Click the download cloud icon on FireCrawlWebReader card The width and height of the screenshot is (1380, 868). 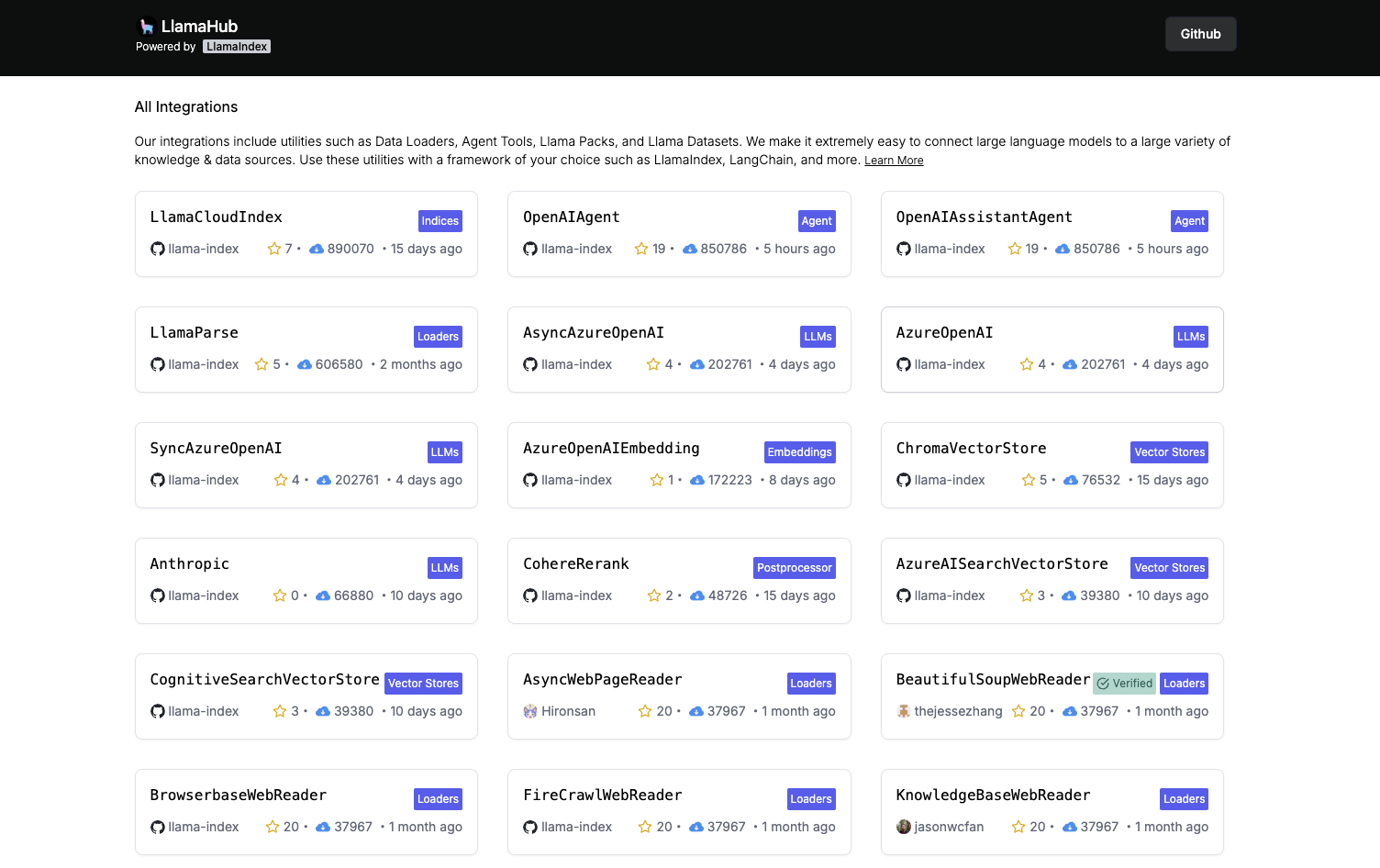pyautogui.click(x=696, y=827)
